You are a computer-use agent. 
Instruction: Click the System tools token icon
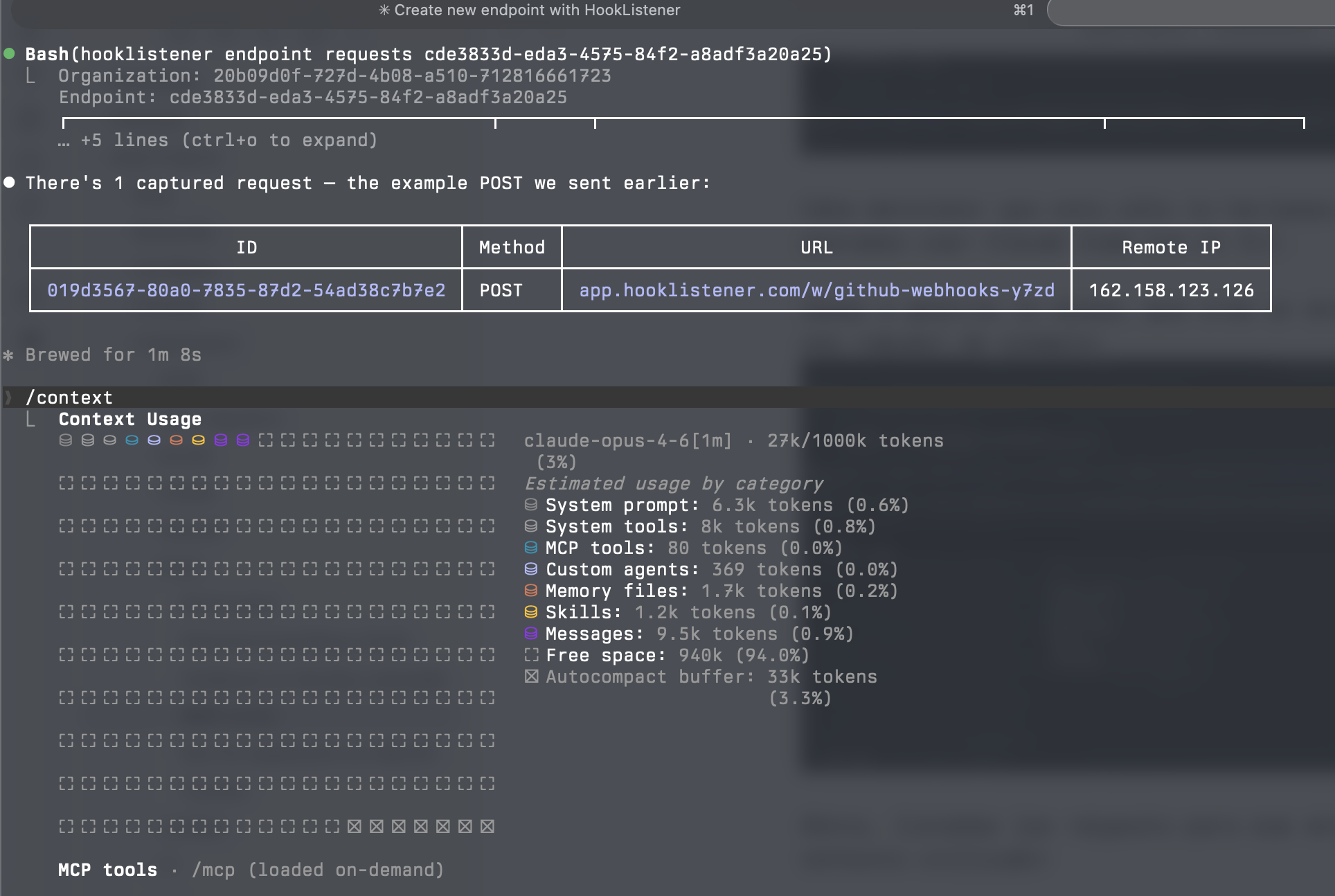tap(530, 526)
